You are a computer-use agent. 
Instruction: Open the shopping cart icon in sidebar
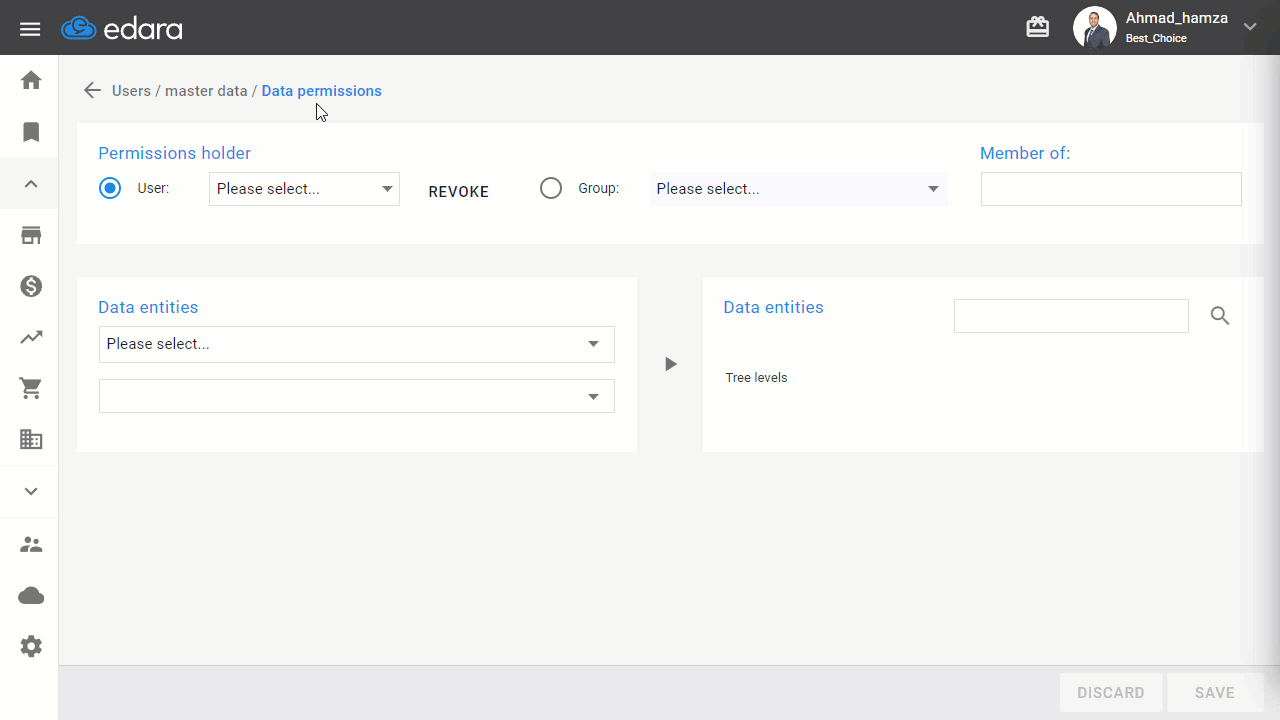31,389
